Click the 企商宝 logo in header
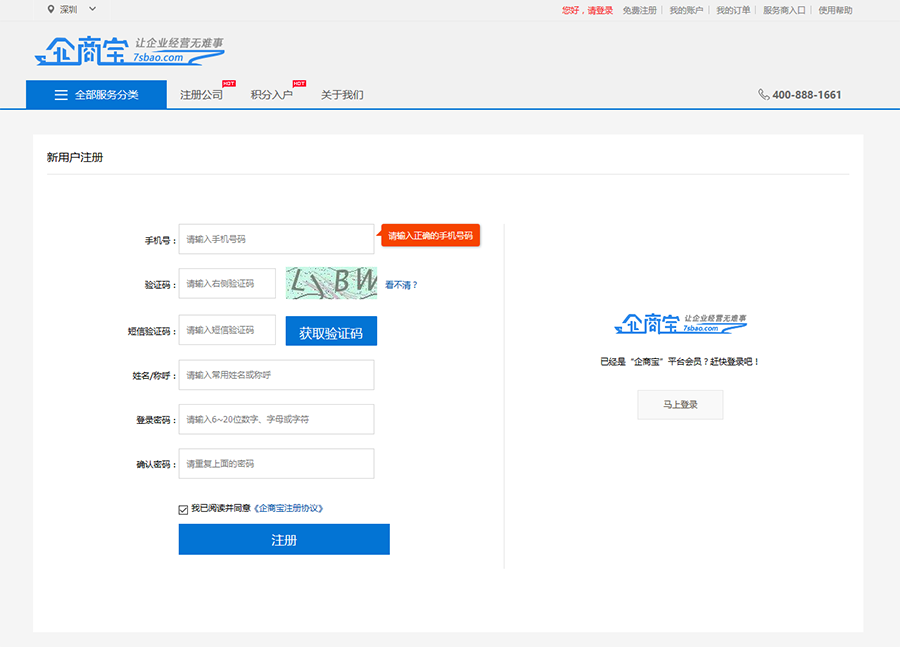 coord(129,51)
